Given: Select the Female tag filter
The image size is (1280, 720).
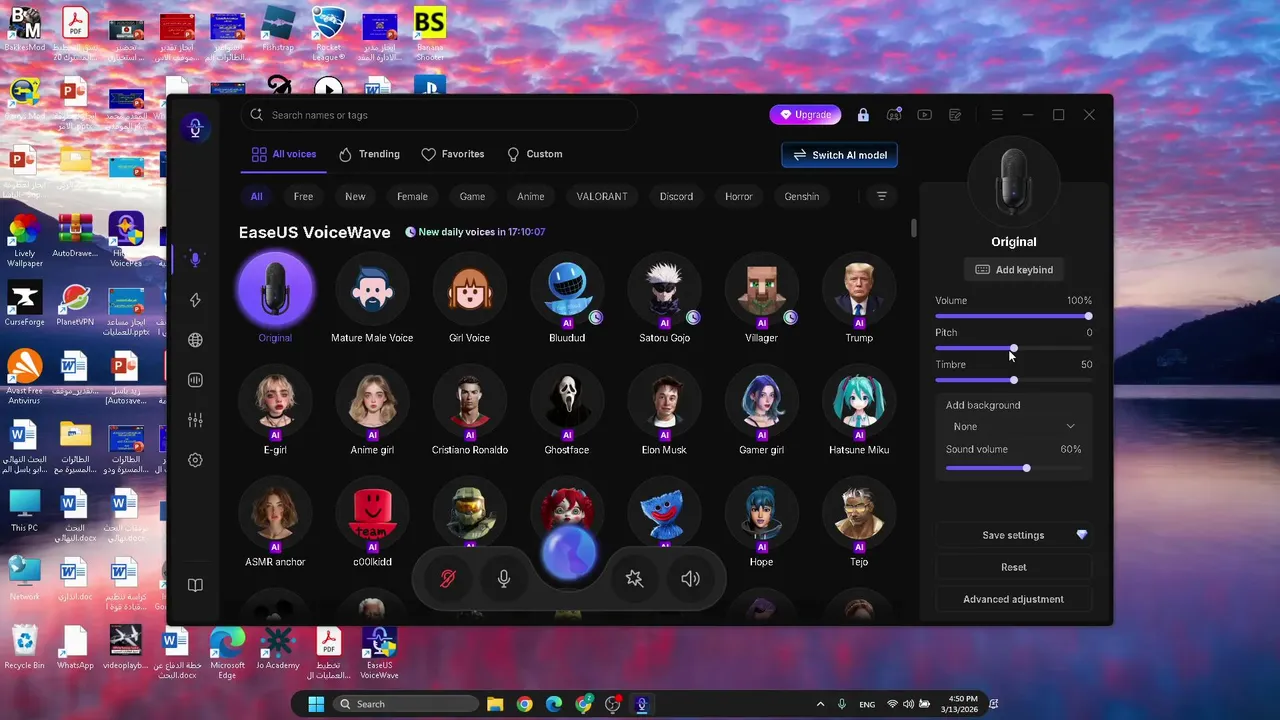Looking at the screenshot, I should pos(412,197).
